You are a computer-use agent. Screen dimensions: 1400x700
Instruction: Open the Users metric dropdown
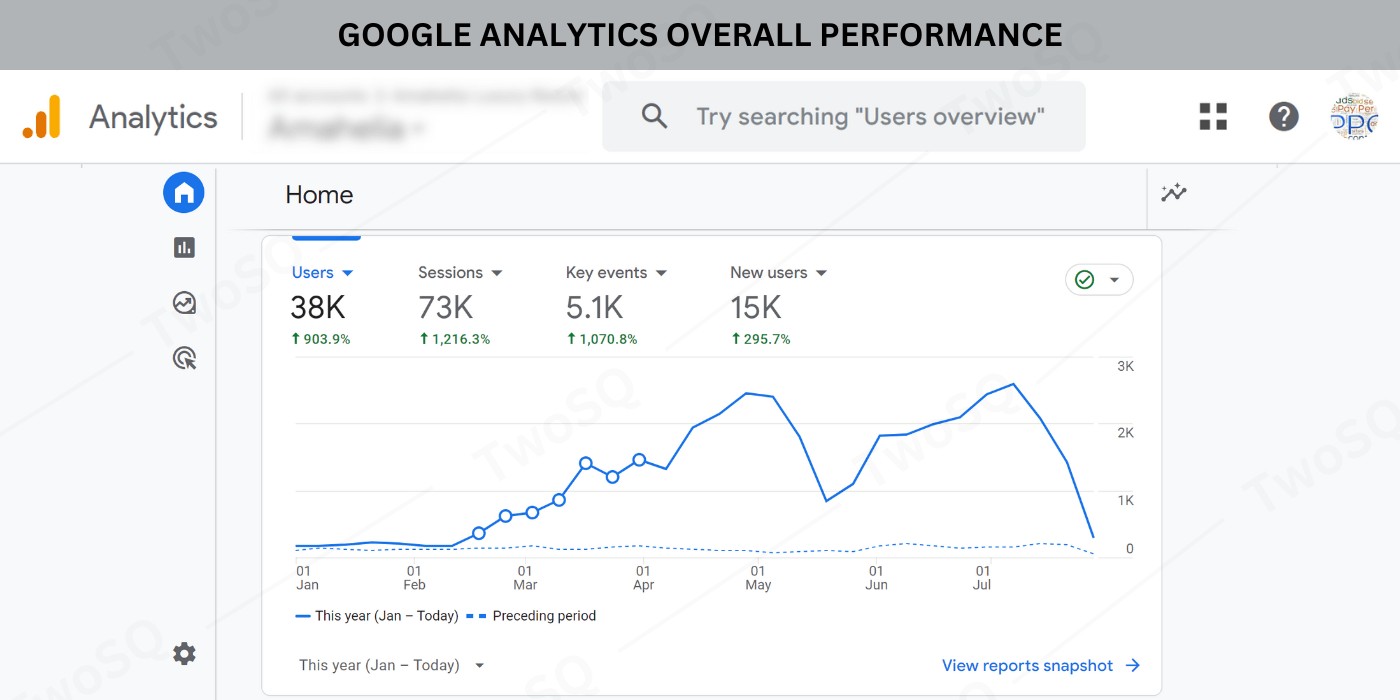pyautogui.click(x=322, y=273)
